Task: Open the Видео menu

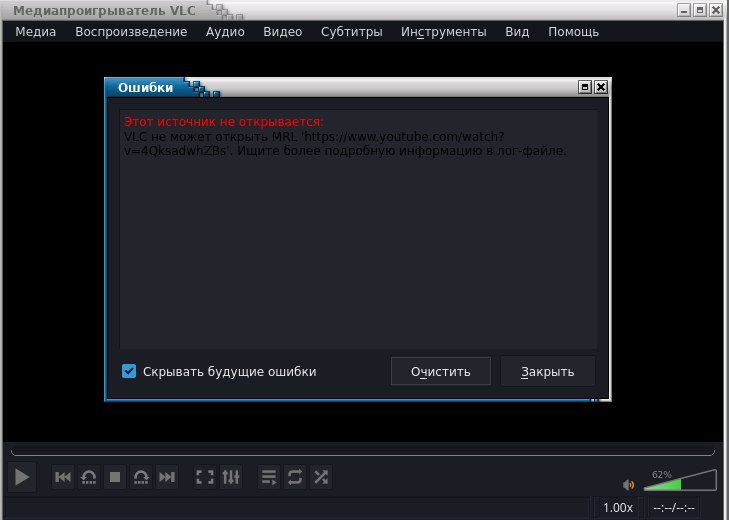Action: pos(283,32)
